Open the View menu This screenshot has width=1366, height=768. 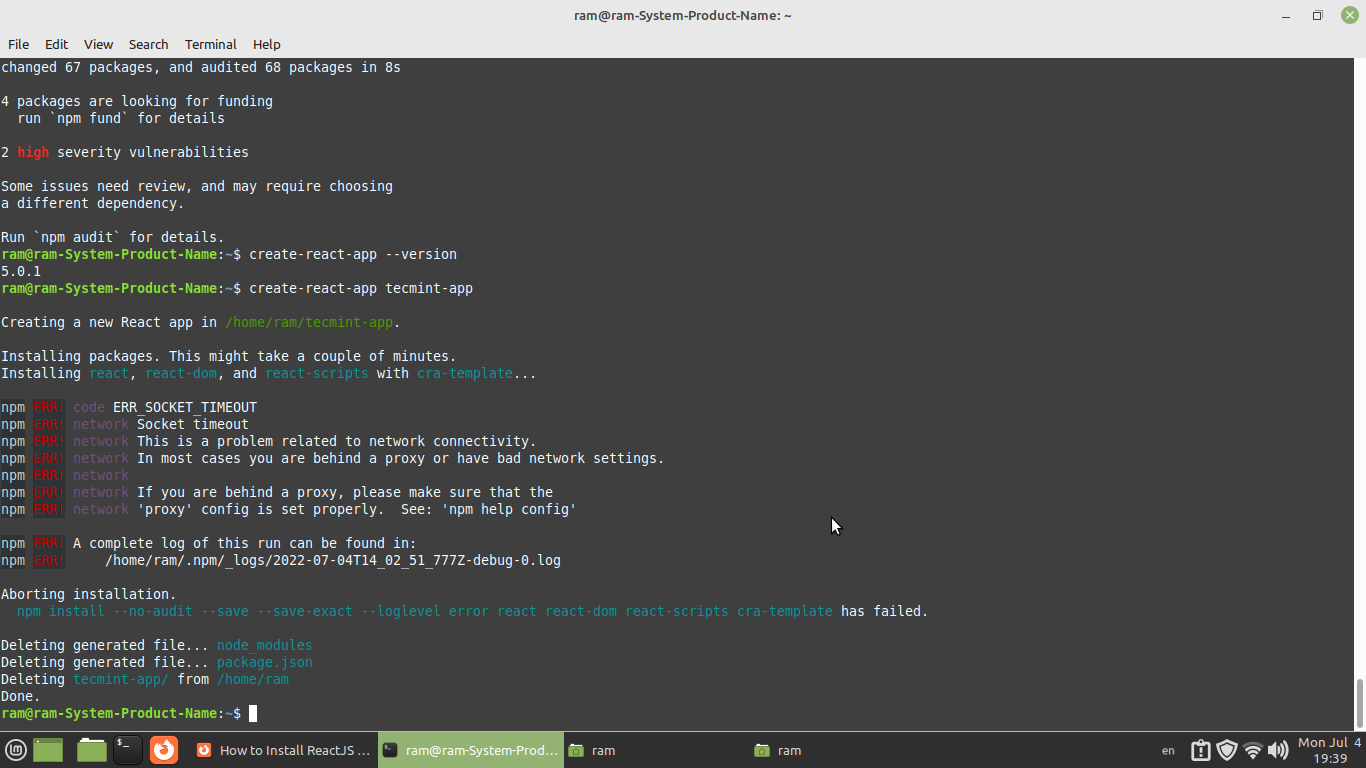point(98,44)
